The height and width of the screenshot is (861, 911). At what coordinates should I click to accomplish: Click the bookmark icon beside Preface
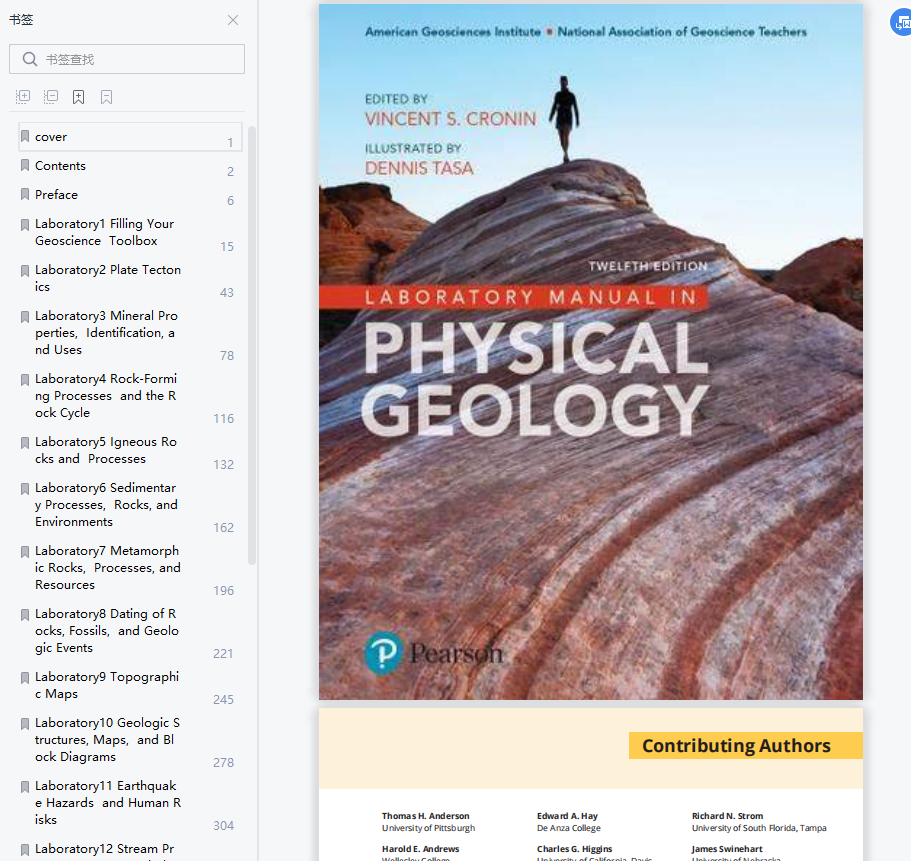25,194
